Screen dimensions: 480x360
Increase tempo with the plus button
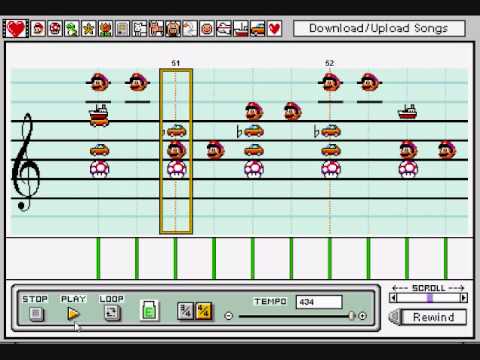point(362,316)
